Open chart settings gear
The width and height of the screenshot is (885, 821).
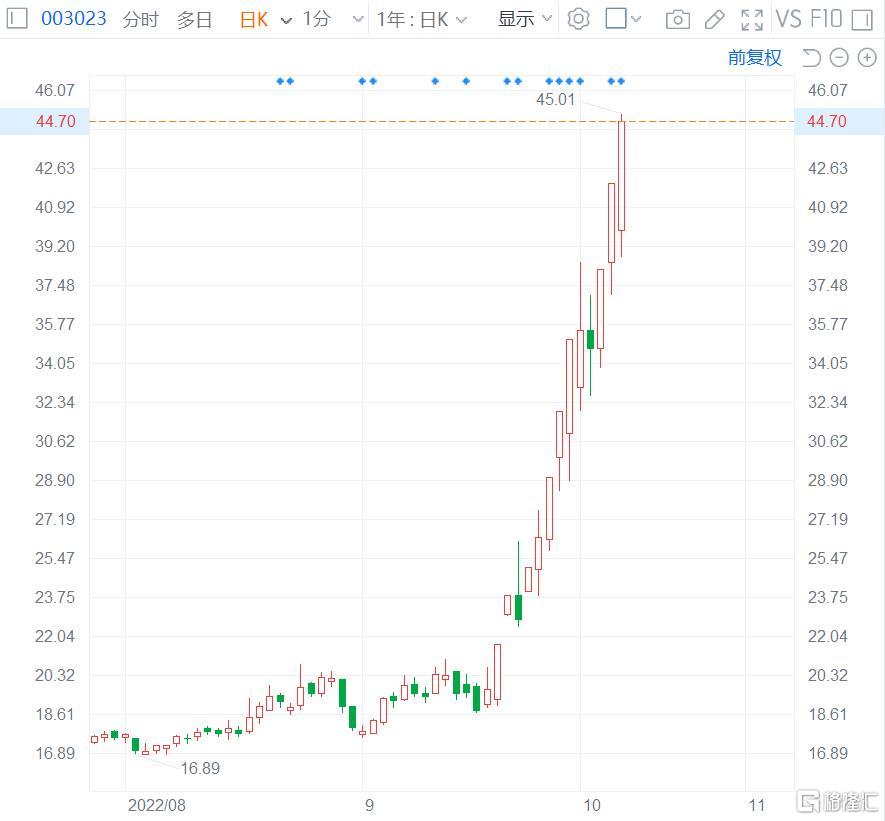coord(578,19)
